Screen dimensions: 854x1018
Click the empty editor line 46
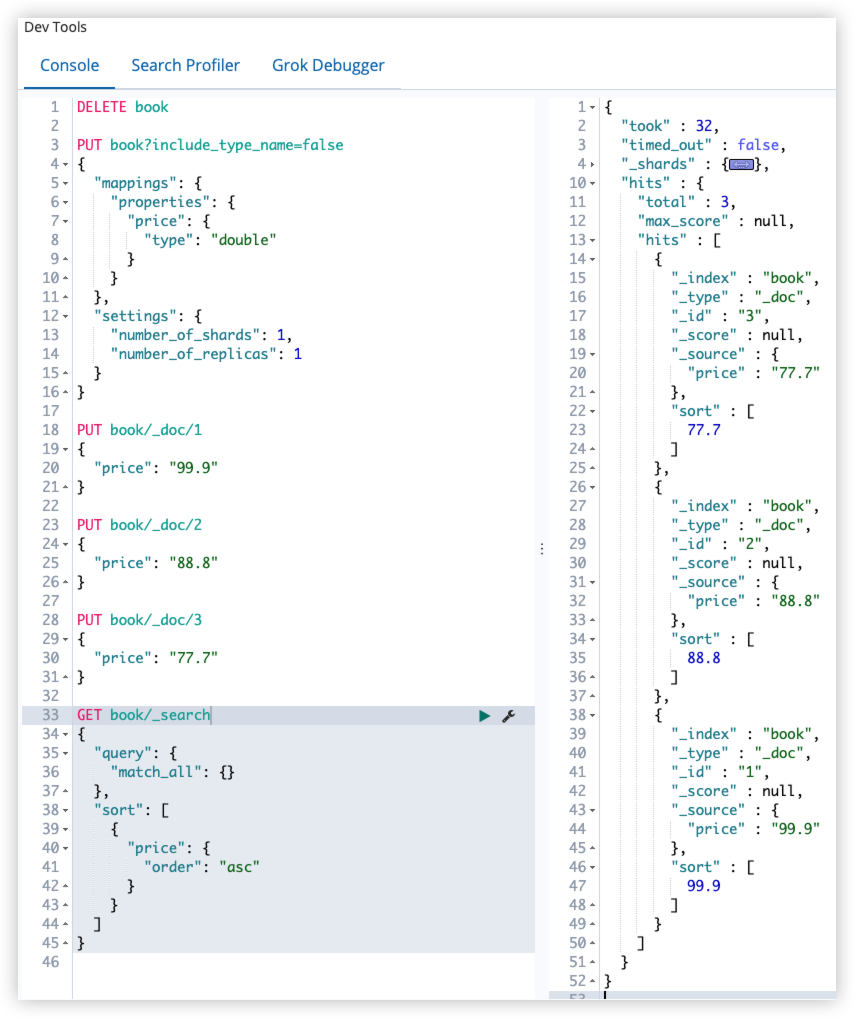point(304,962)
